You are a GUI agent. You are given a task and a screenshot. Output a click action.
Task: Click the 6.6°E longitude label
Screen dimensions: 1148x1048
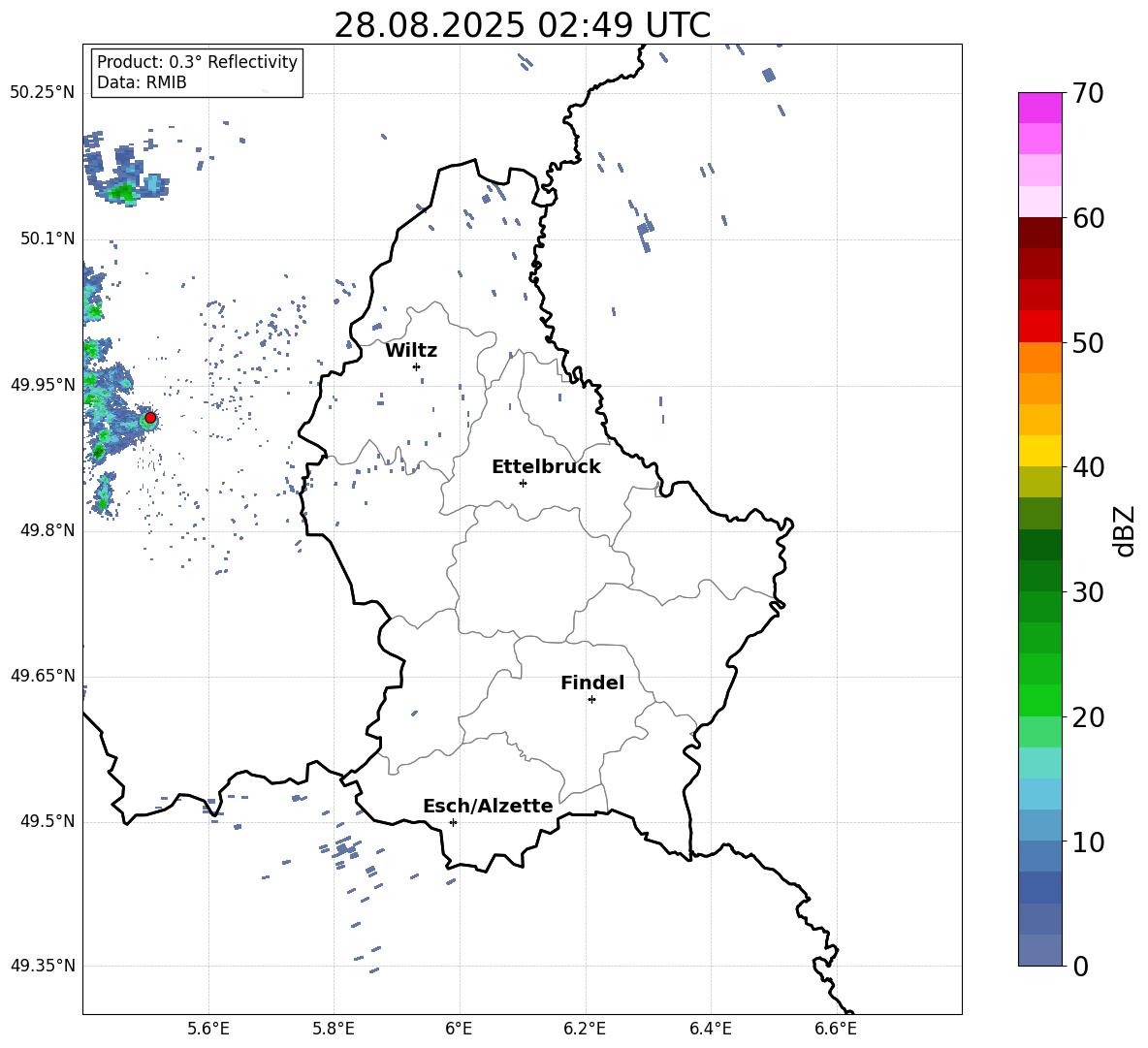[x=836, y=1029]
